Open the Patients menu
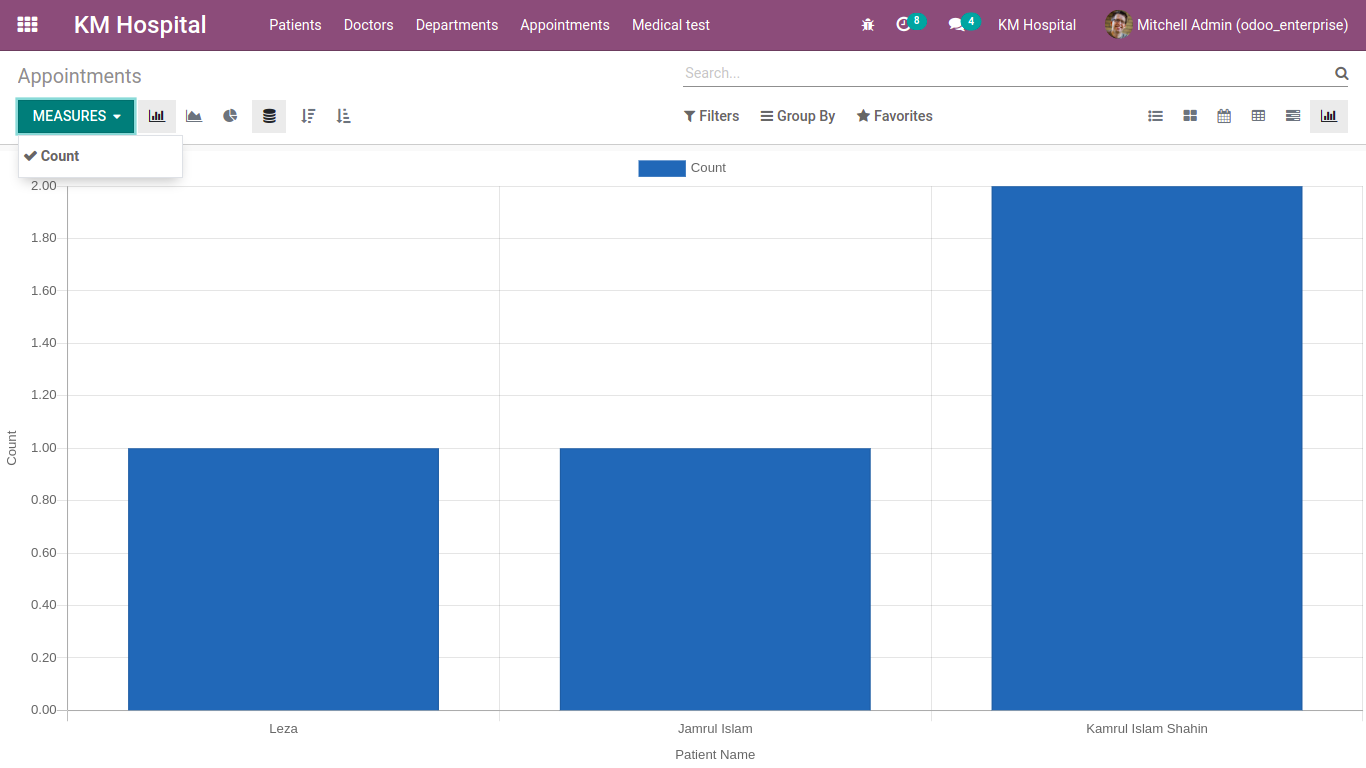Viewport: 1366px width, 768px height. (295, 25)
